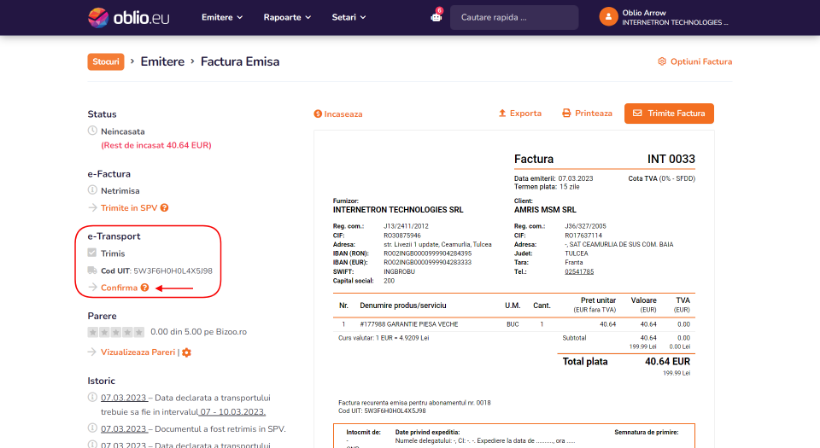This screenshot has width=820, height=448.
Task: Select Factura Emisa breadcrumb
Action: (240, 62)
